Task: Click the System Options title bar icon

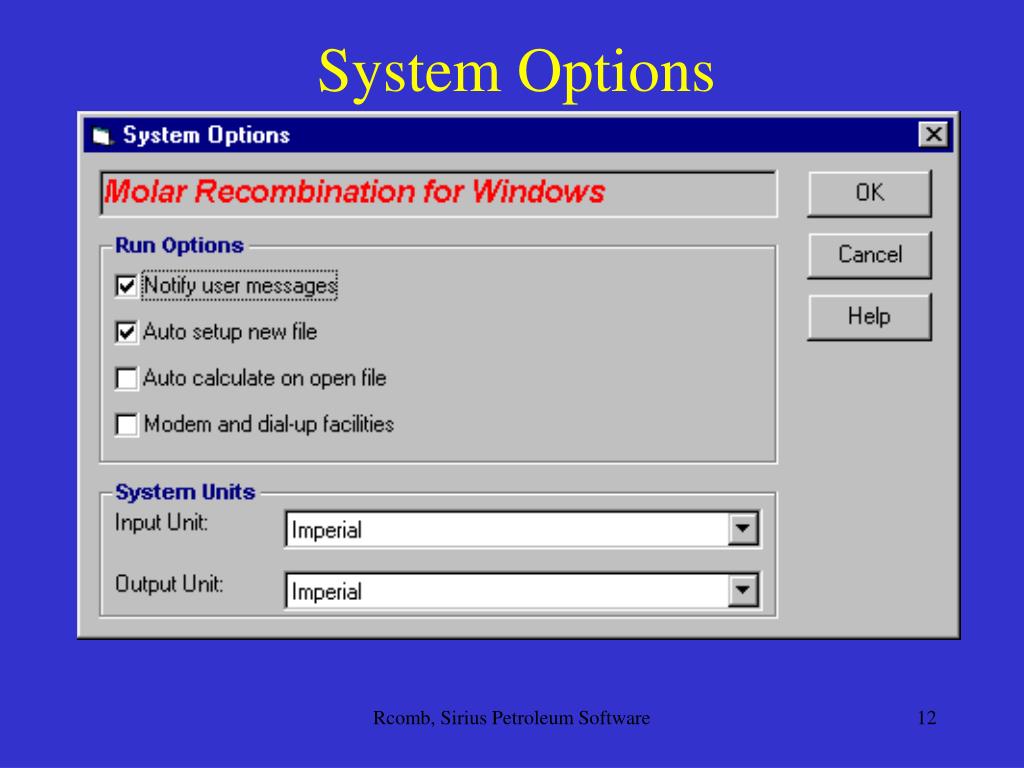Action: click(103, 136)
